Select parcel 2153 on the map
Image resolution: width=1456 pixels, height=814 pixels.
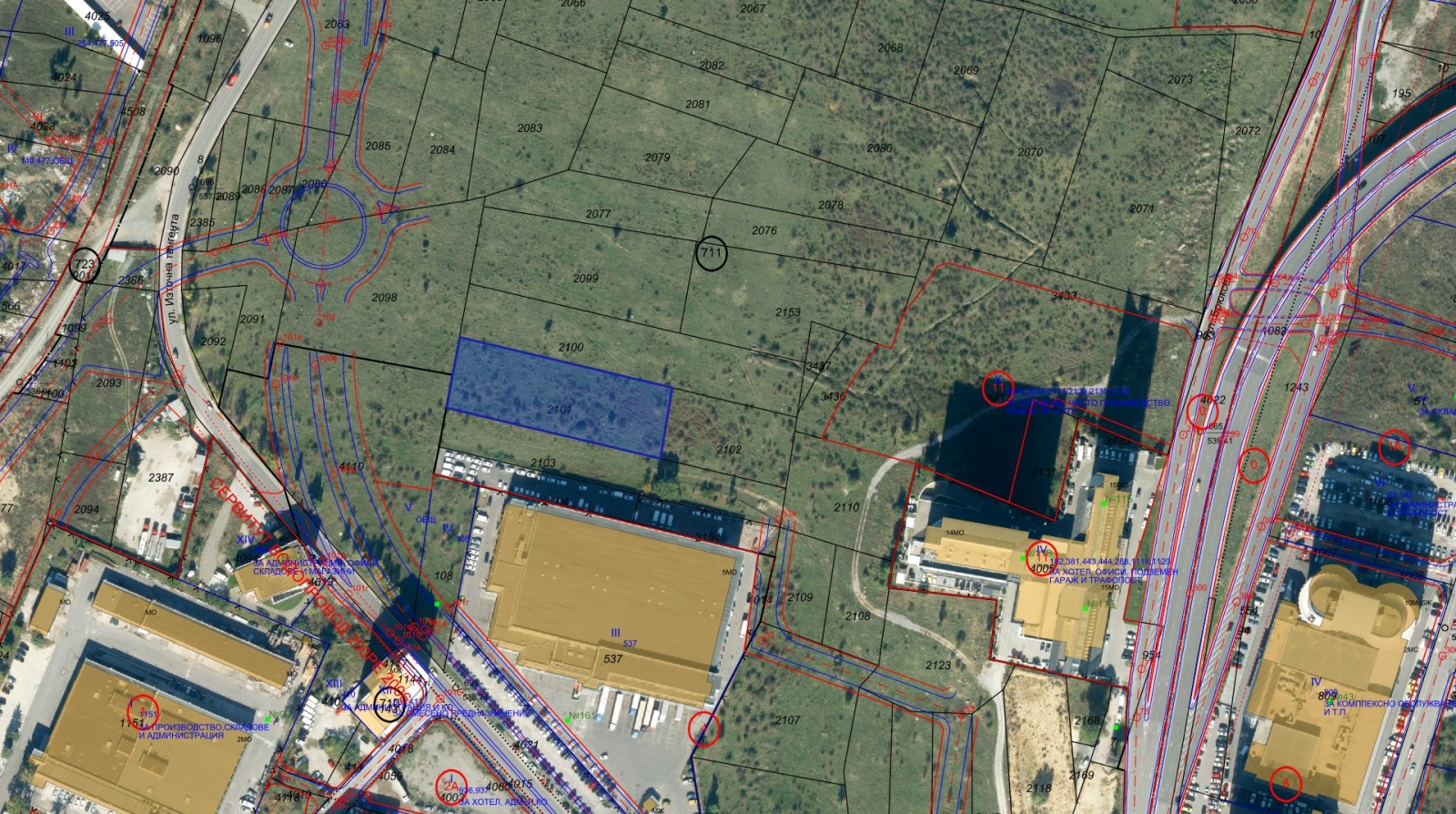point(788,312)
